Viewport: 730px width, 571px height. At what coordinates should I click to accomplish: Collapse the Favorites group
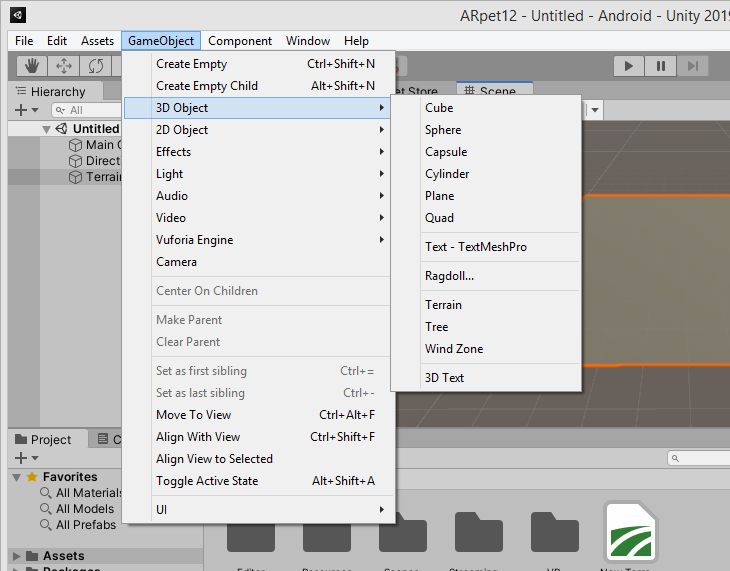(x=17, y=477)
